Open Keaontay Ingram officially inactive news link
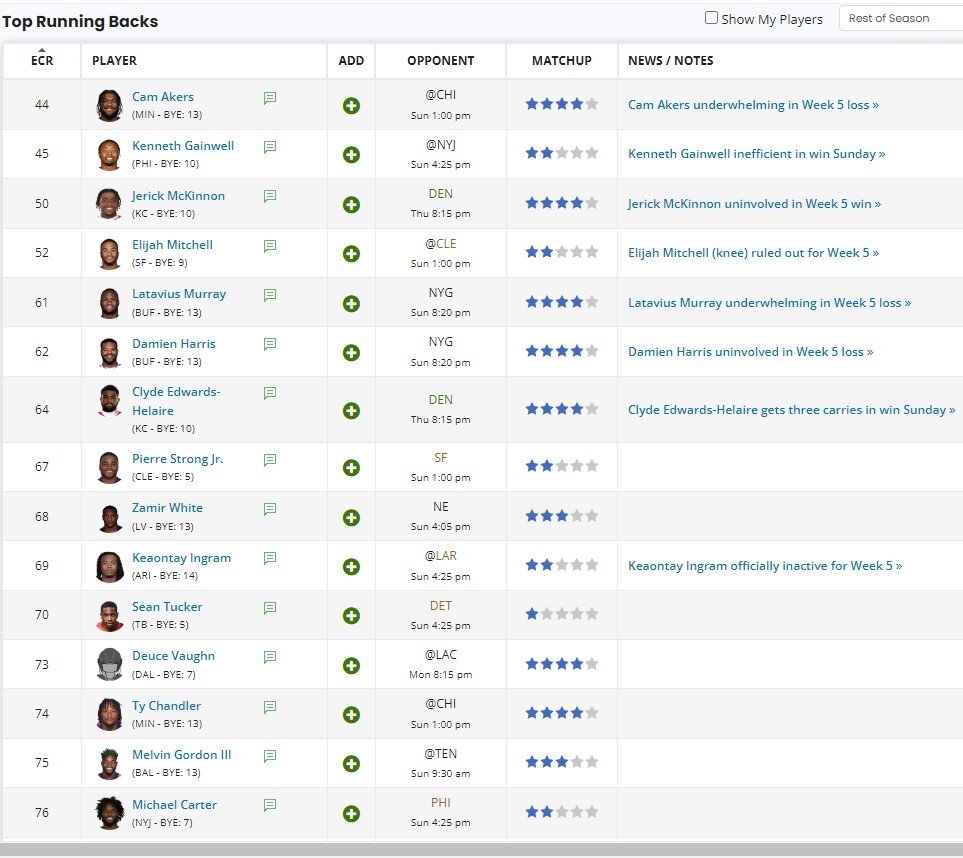Viewport: 963px width, 858px height. [764, 566]
